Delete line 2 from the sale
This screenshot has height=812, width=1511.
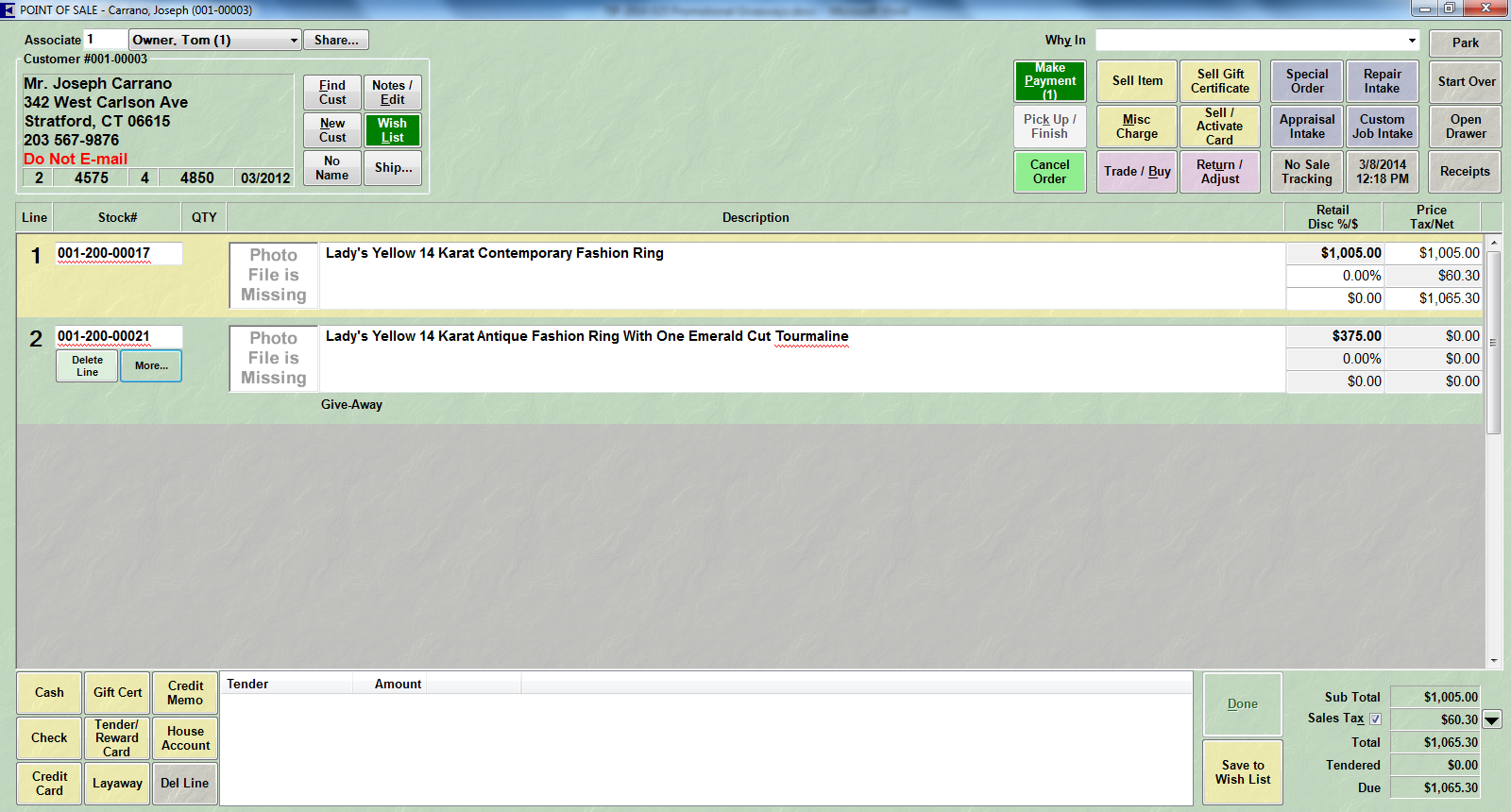(87, 366)
